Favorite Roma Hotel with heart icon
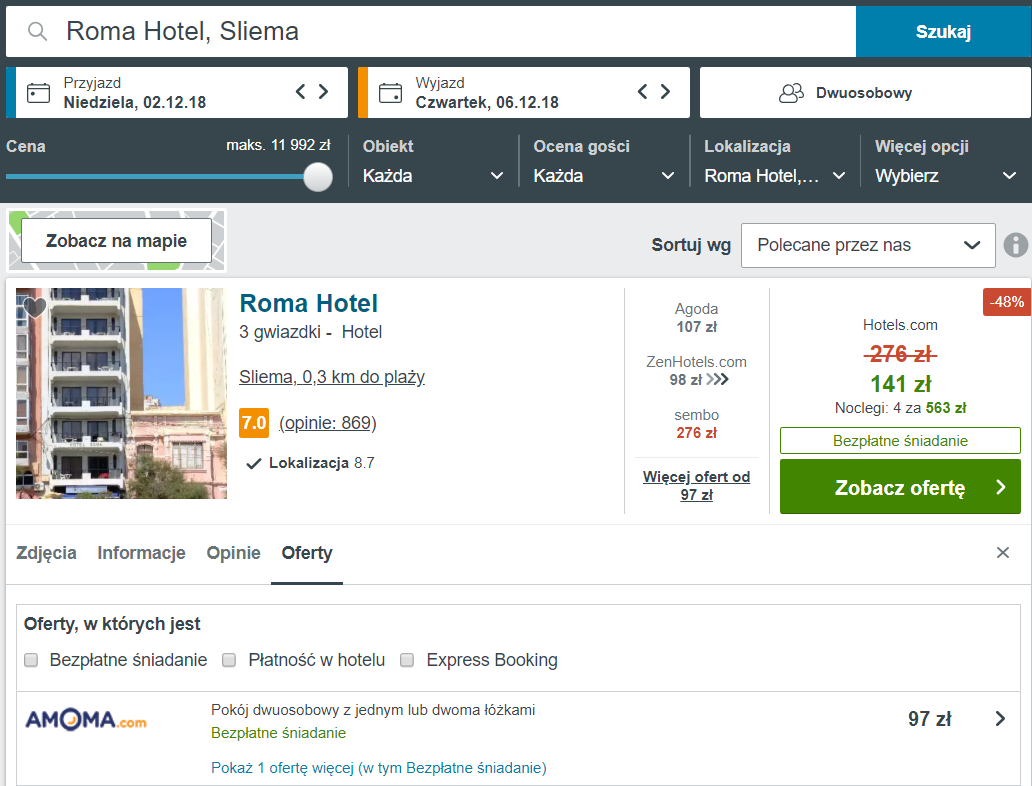 point(35,307)
